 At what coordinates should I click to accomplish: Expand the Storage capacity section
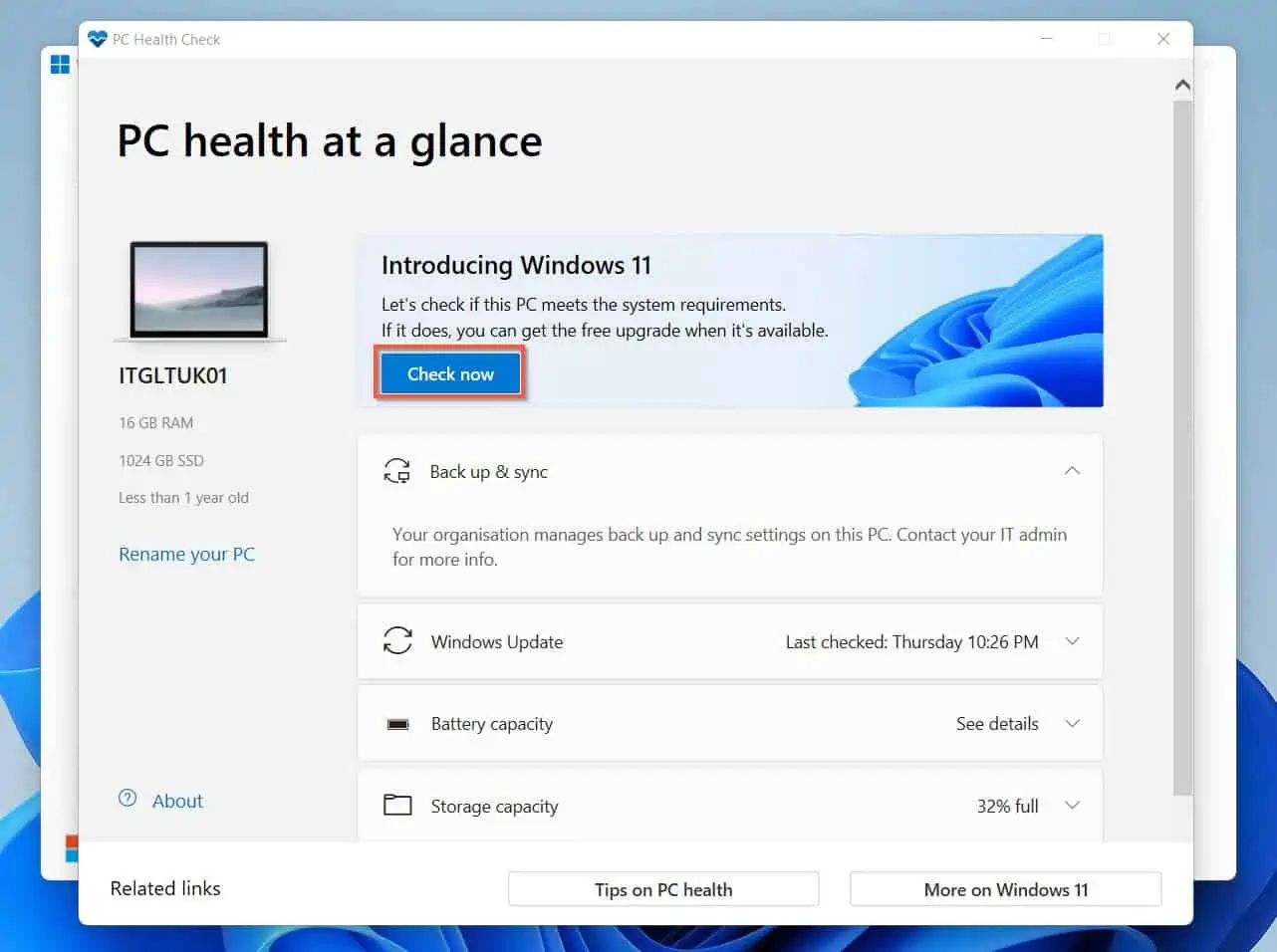(1072, 805)
